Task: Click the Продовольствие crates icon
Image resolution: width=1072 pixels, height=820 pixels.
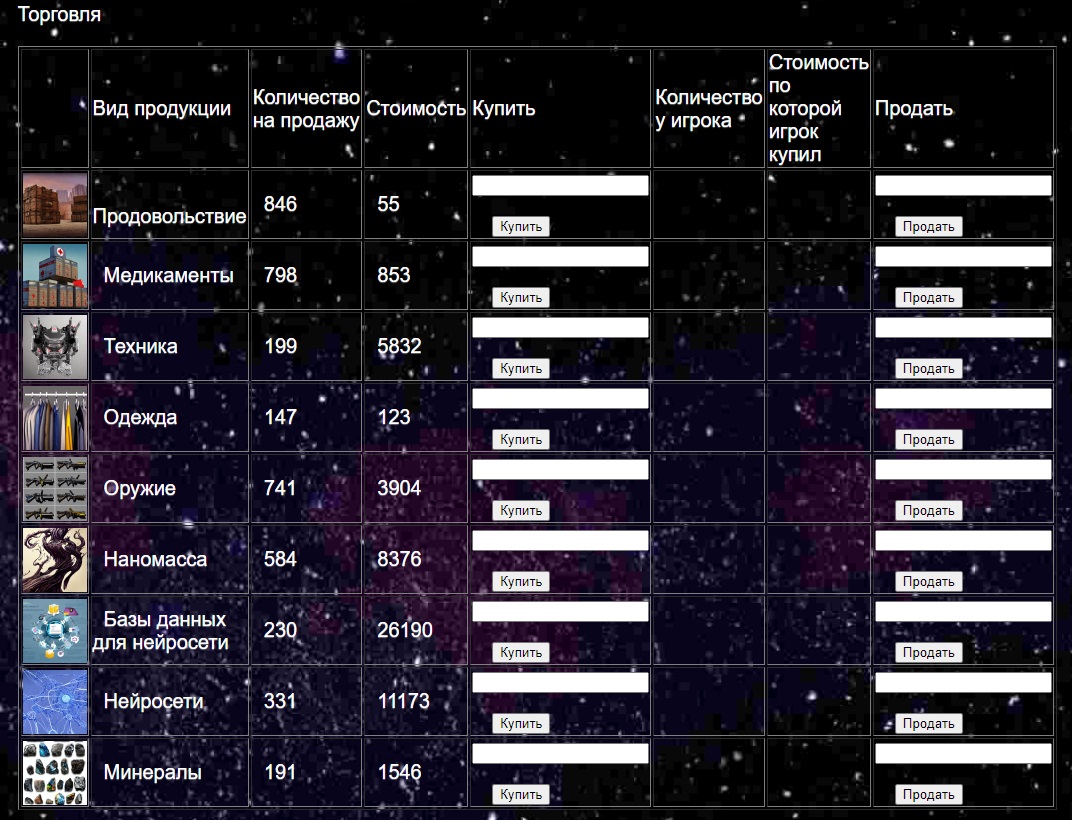Action: [x=55, y=205]
